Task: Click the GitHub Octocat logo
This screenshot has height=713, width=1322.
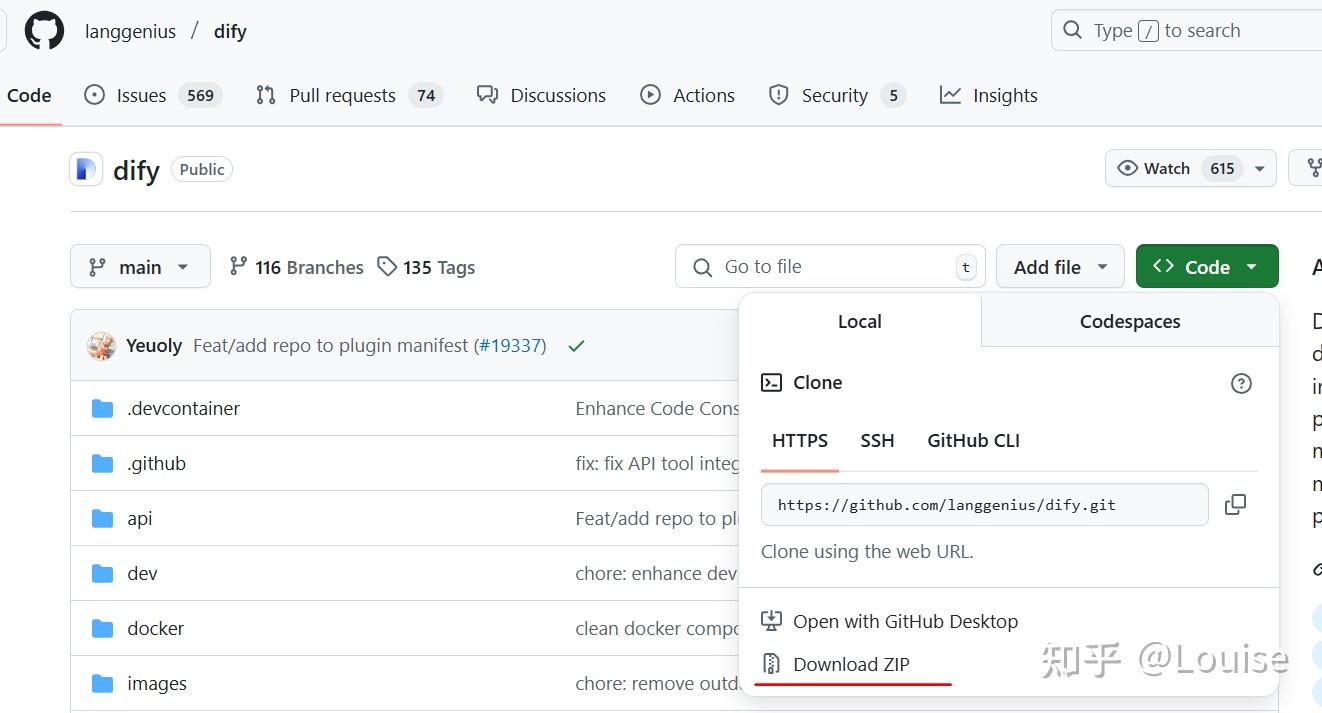Action: tap(44, 31)
